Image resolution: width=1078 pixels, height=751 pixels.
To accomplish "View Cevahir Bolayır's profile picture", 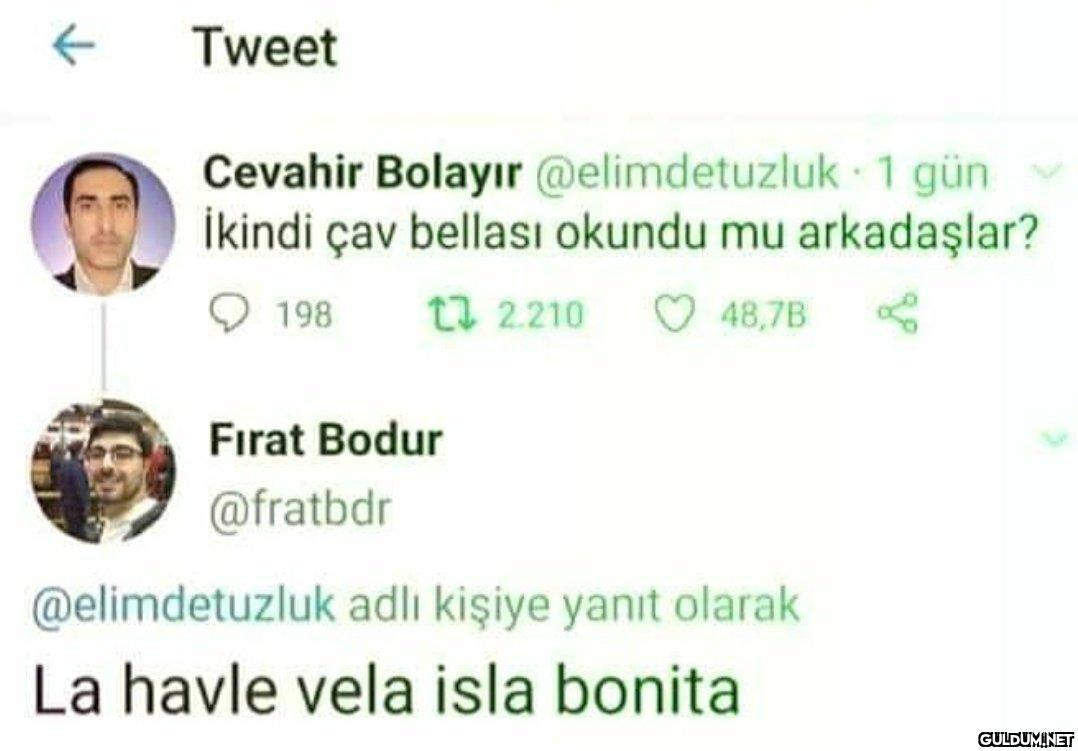I will [x=103, y=222].
